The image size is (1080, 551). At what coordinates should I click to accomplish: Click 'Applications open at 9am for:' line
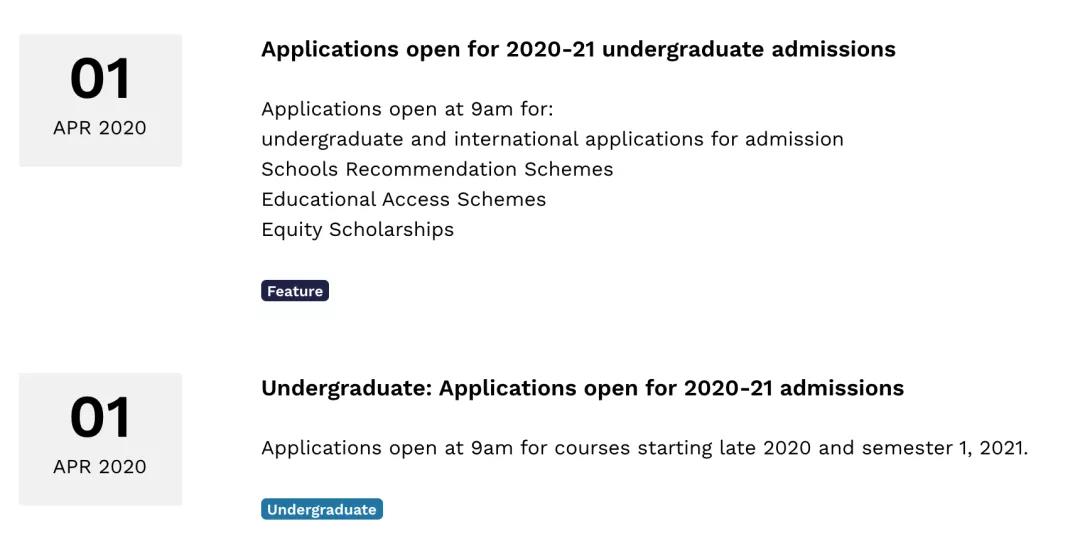pos(407,110)
